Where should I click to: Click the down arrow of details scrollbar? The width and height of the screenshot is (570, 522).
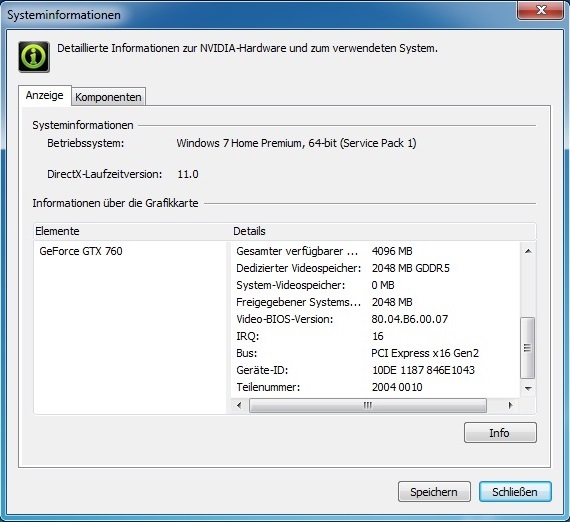528,389
